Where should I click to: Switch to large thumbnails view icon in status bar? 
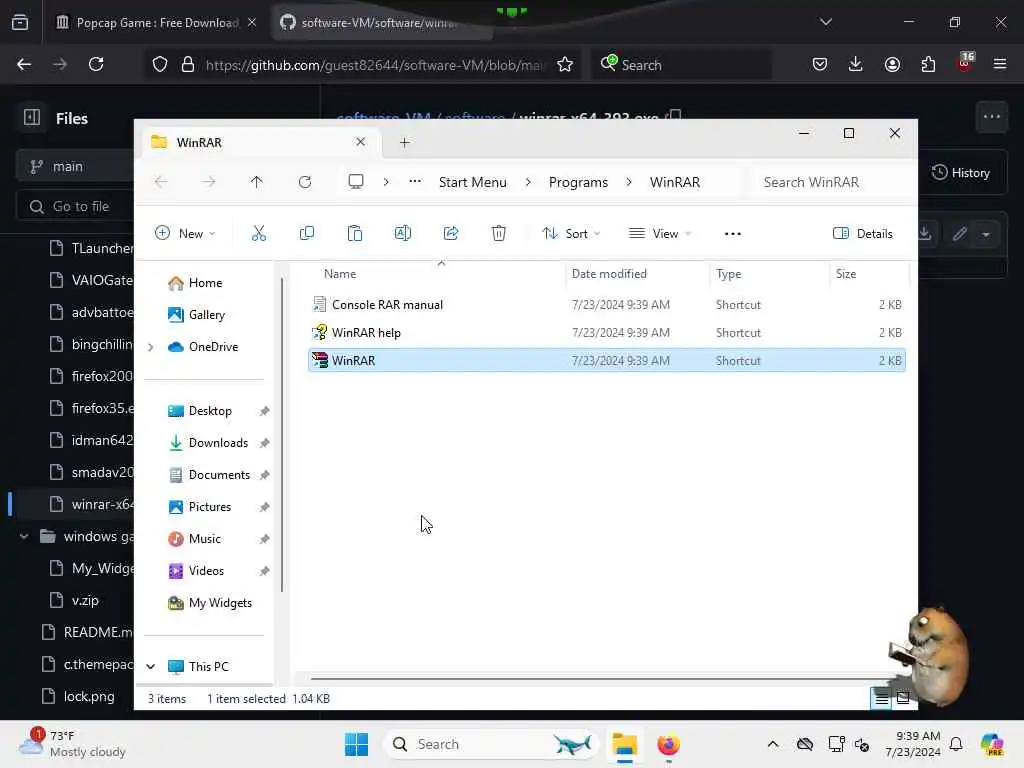point(903,699)
